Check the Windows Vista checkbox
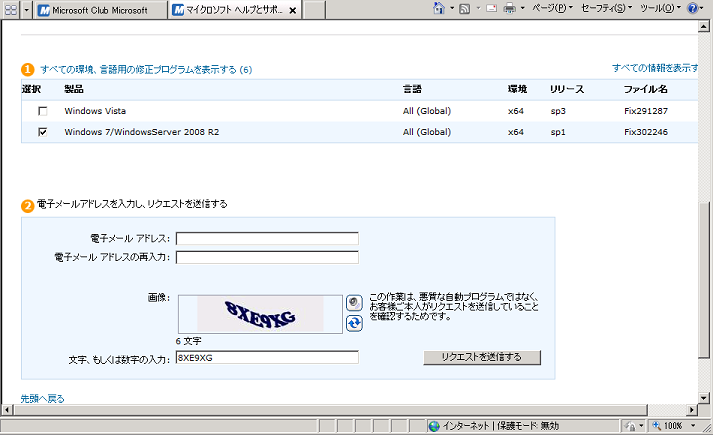713x435 pixels. click(x=43, y=110)
